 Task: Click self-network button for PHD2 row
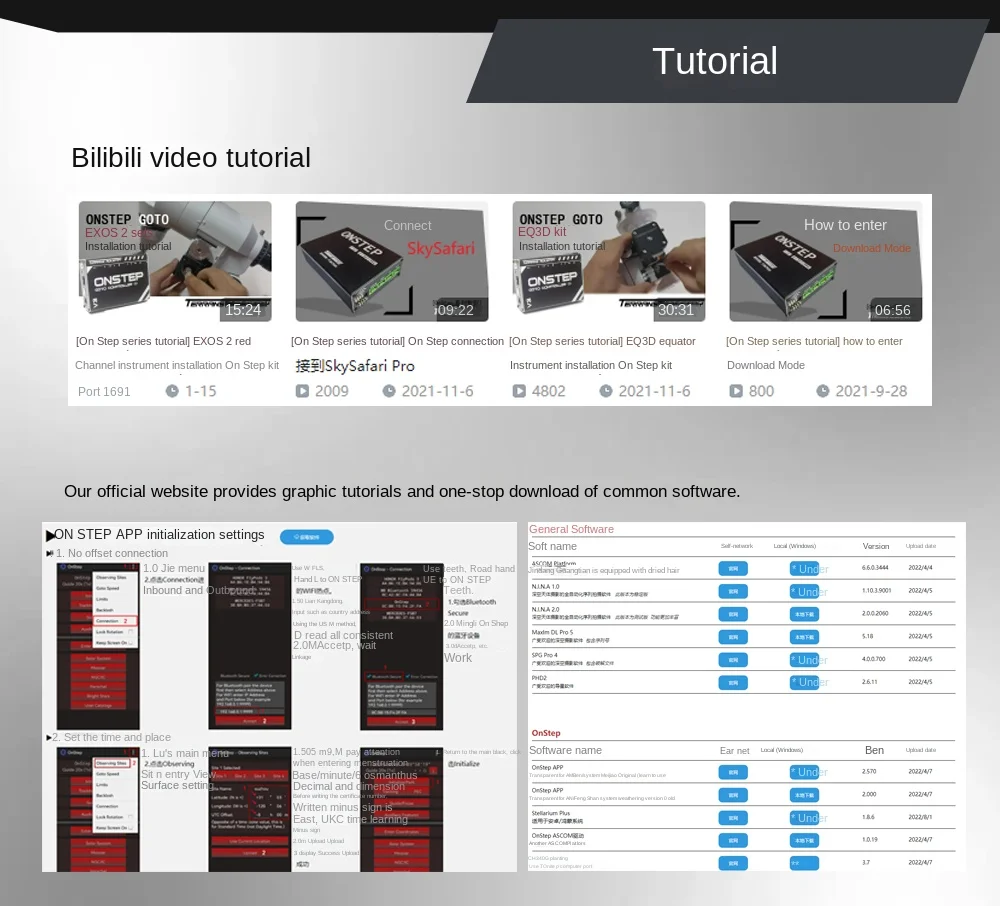pyautogui.click(x=733, y=683)
